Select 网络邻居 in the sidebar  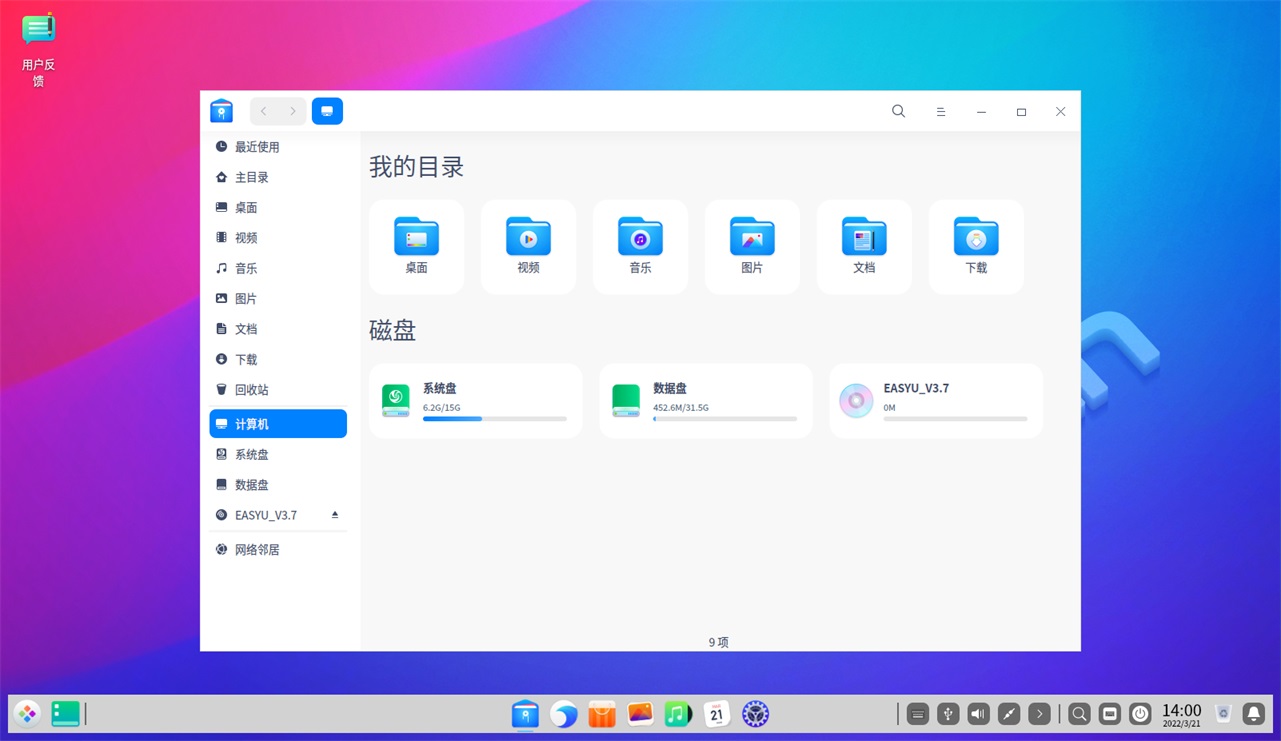[257, 550]
